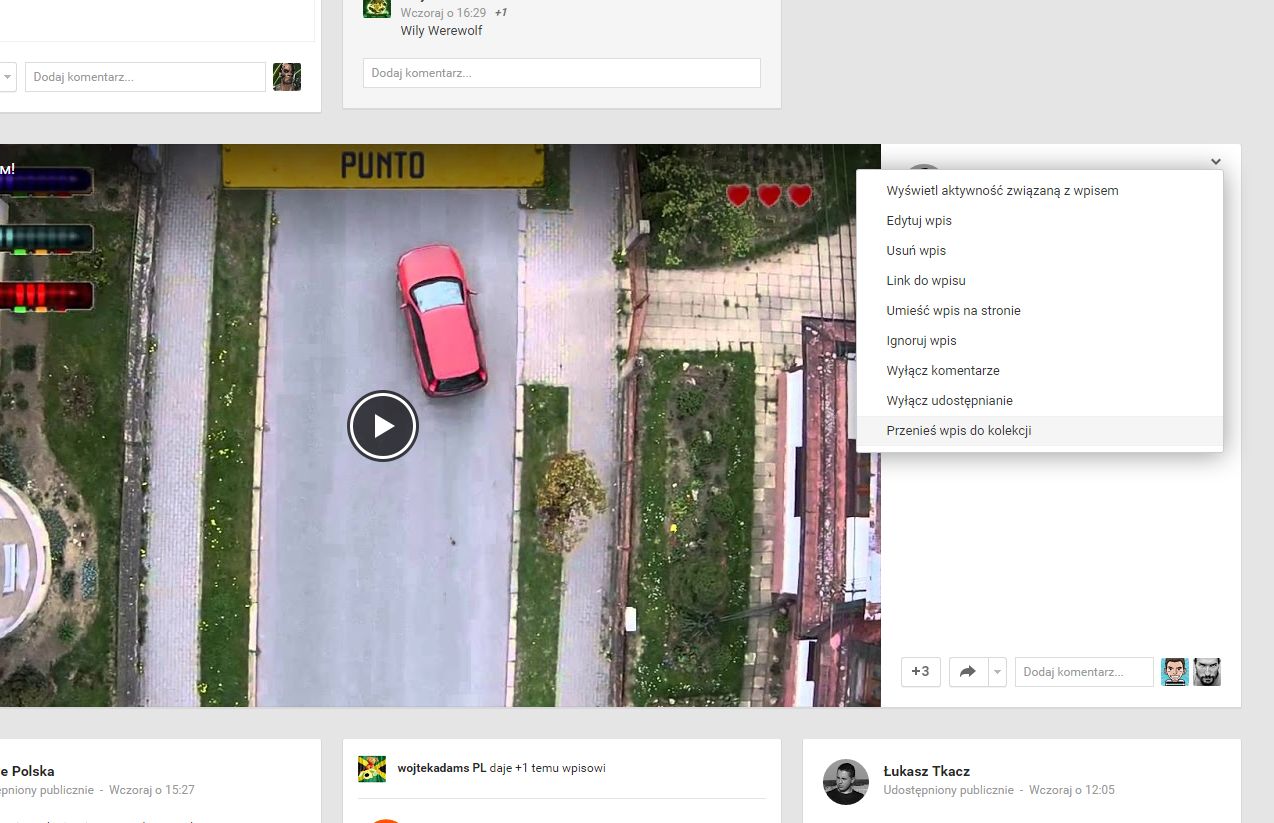Viewport: 1274px width, 823px height.
Task: Select 'Wyświetl aktywność związaną z wpisem'
Action: [x=1002, y=190]
